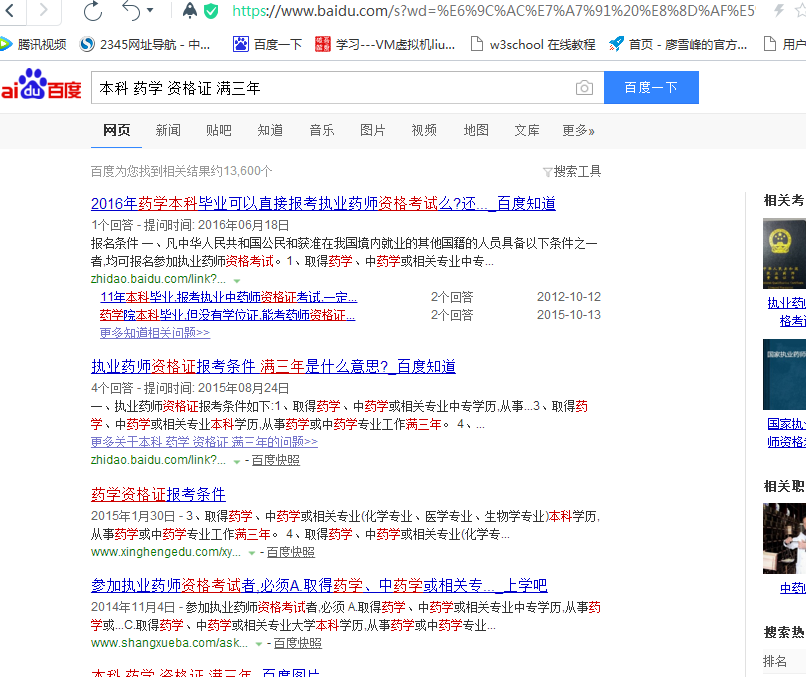Viewport: 806px width, 677px height.
Task: Reload the page with the refresh icon
Action: (93, 10)
